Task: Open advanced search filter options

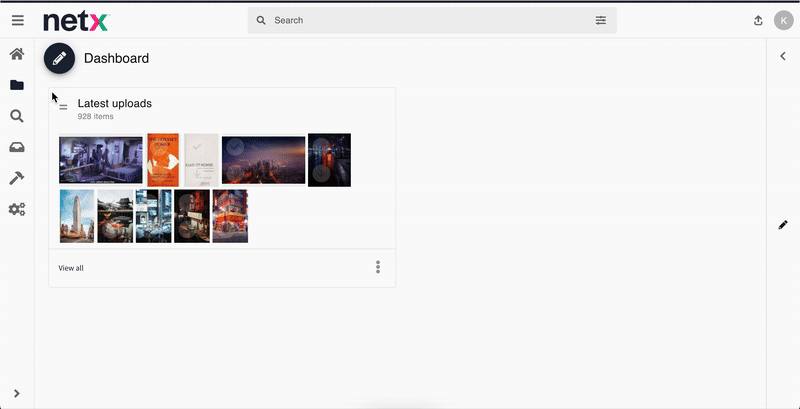Action: coord(601,20)
